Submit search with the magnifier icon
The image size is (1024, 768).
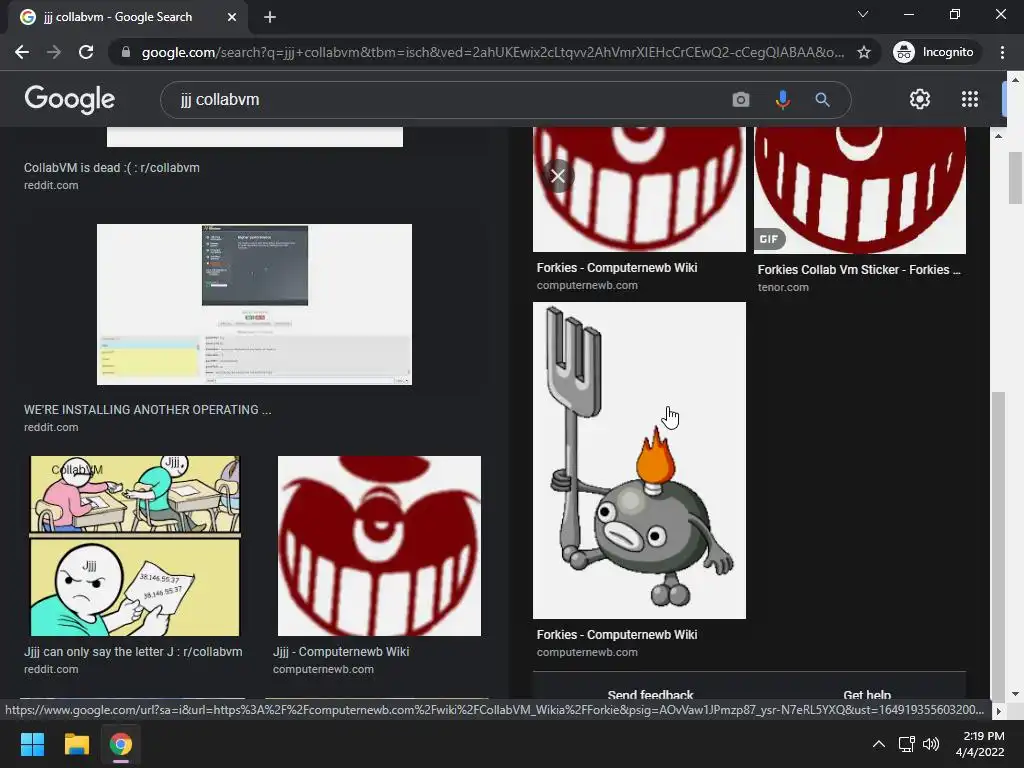[822, 100]
